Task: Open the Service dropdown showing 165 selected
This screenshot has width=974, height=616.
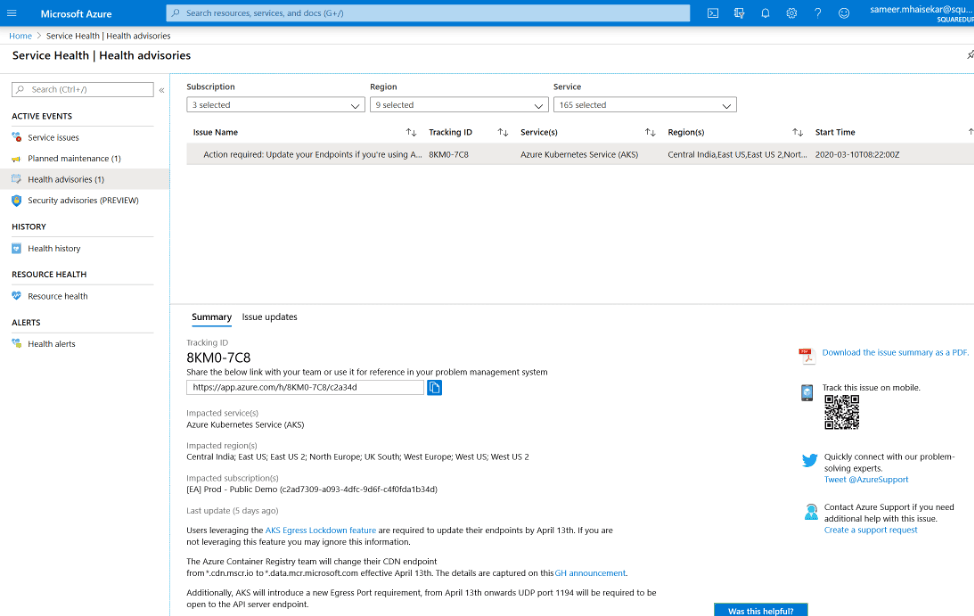Action: tap(645, 105)
